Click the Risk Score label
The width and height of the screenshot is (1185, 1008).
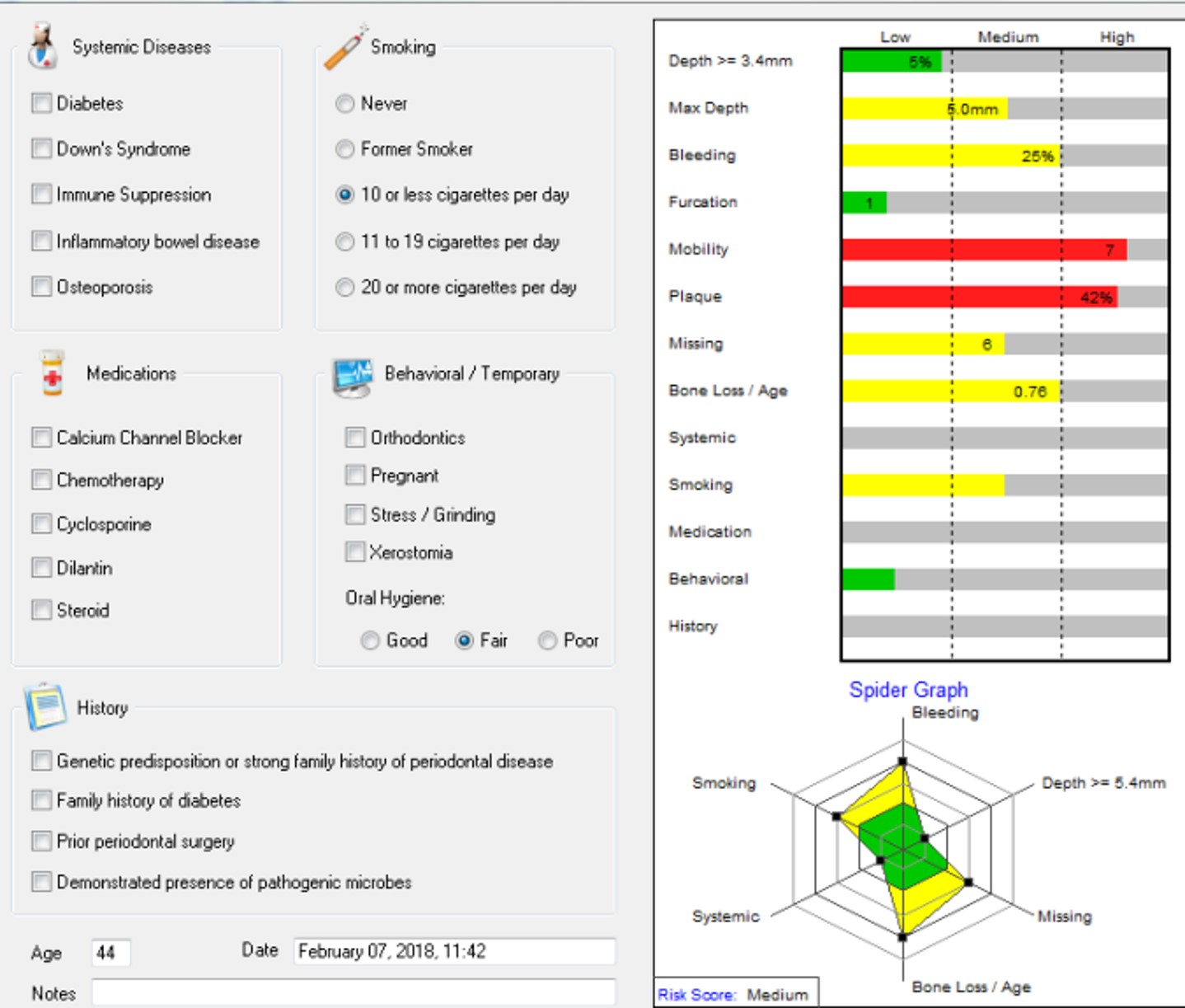pos(696,995)
